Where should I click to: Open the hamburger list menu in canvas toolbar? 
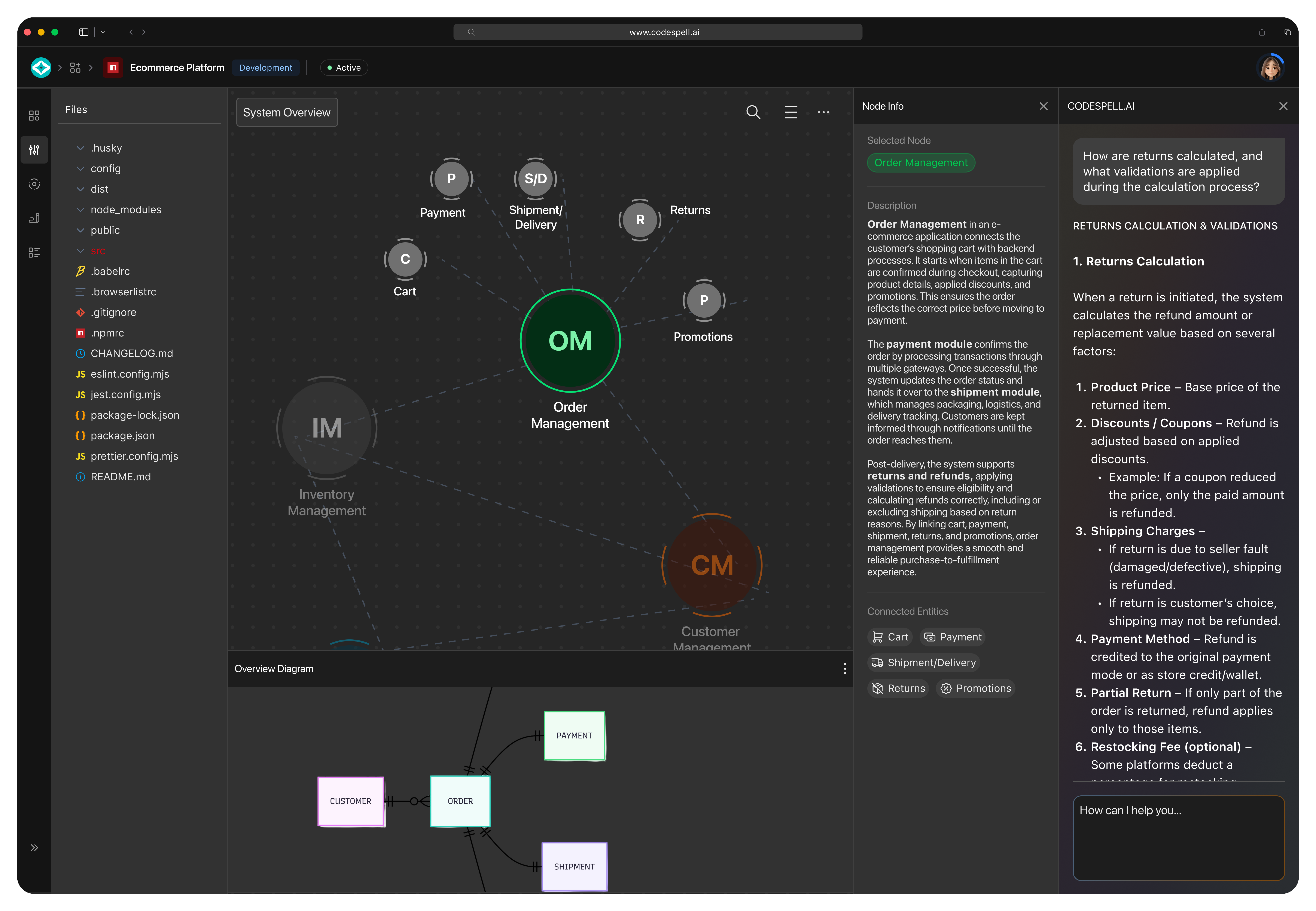coord(790,112)
